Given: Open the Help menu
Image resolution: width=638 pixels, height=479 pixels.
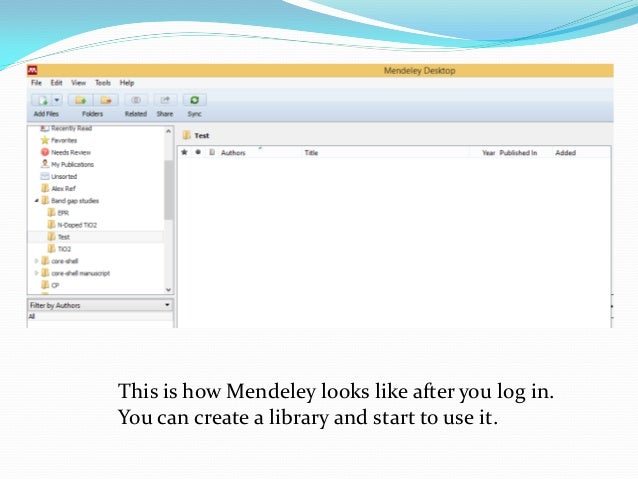Looking at the screenshot, I should (127, 83).
